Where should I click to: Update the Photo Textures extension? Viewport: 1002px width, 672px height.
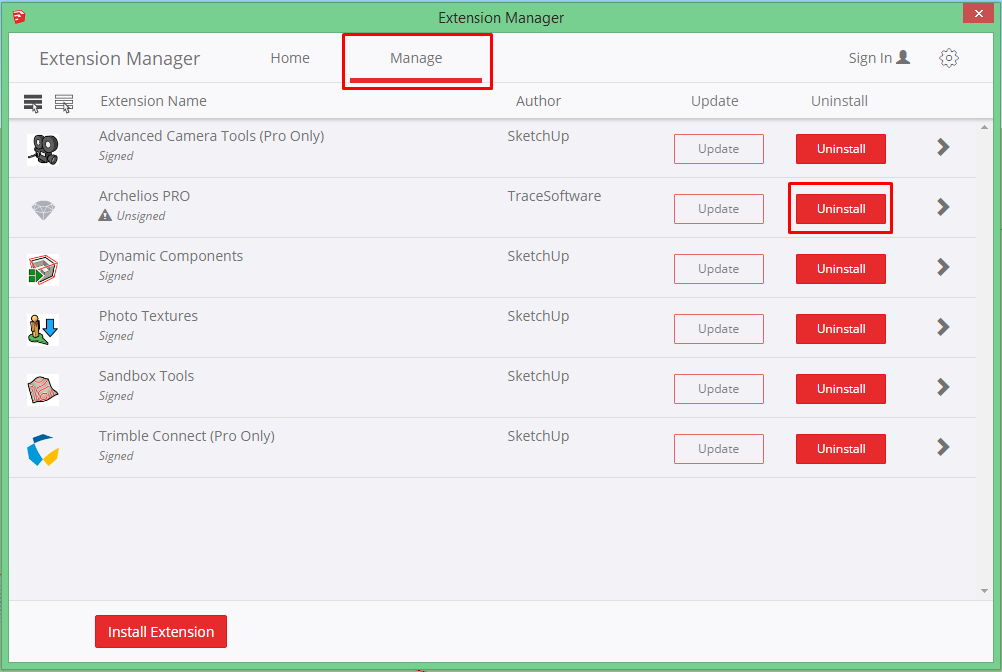click(x=718, y=329)
